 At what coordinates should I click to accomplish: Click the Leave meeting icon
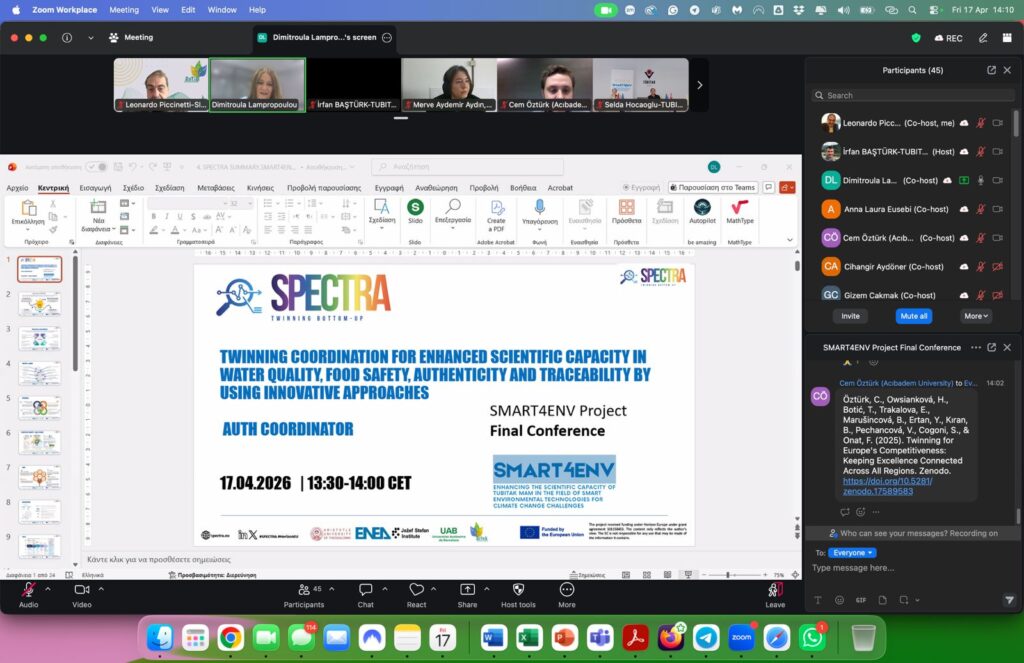(x=775, y=590)
